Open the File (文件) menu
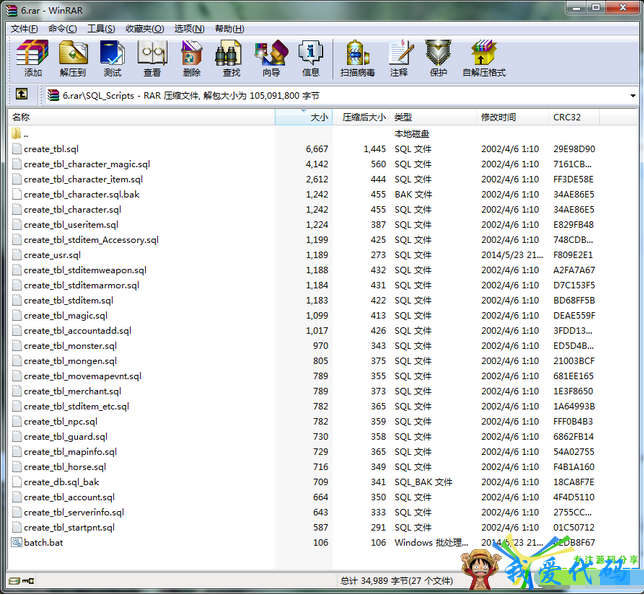This screenshot has width=644, height=595. 24,29
